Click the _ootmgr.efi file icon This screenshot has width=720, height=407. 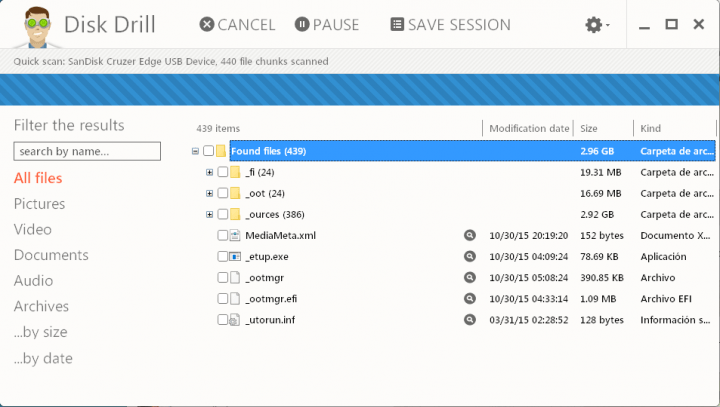click(235, 299)
